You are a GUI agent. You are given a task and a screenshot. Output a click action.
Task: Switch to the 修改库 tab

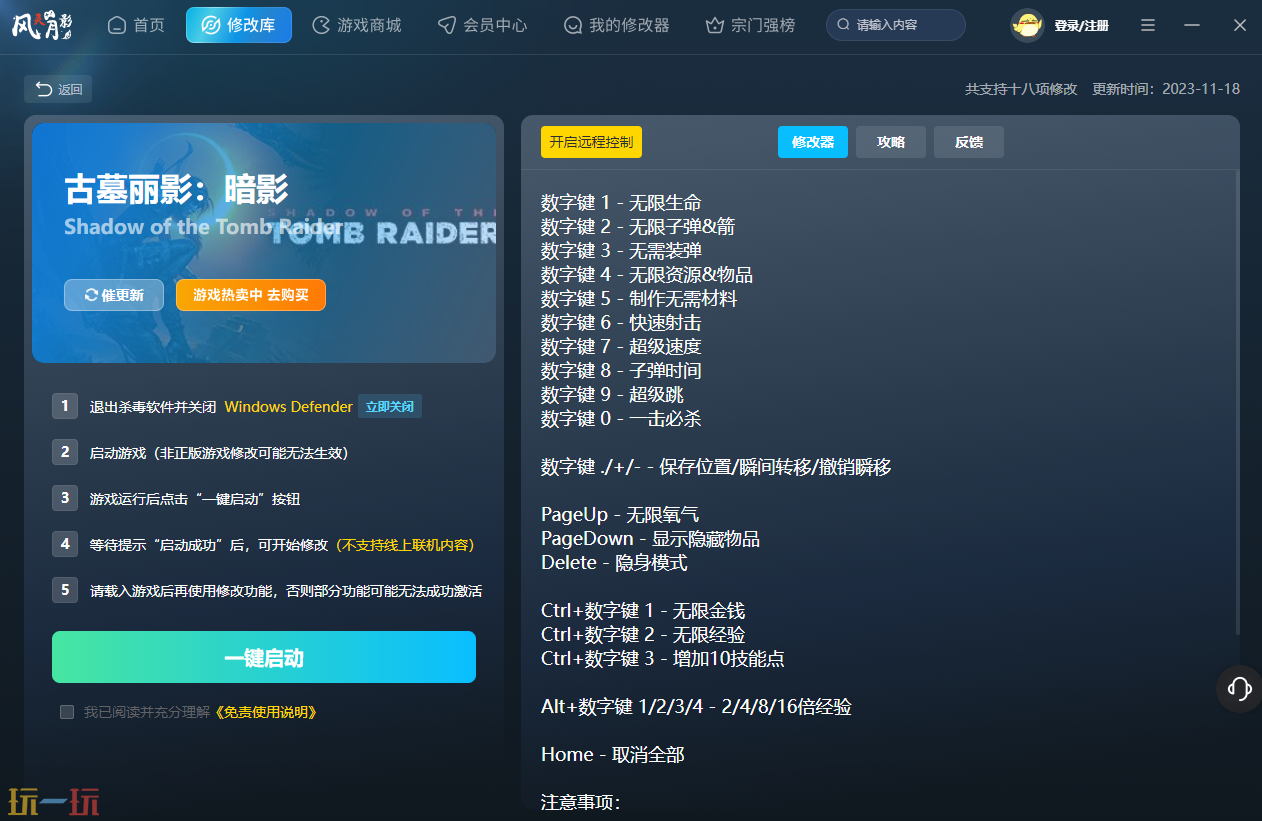click(x=239, y=25)
